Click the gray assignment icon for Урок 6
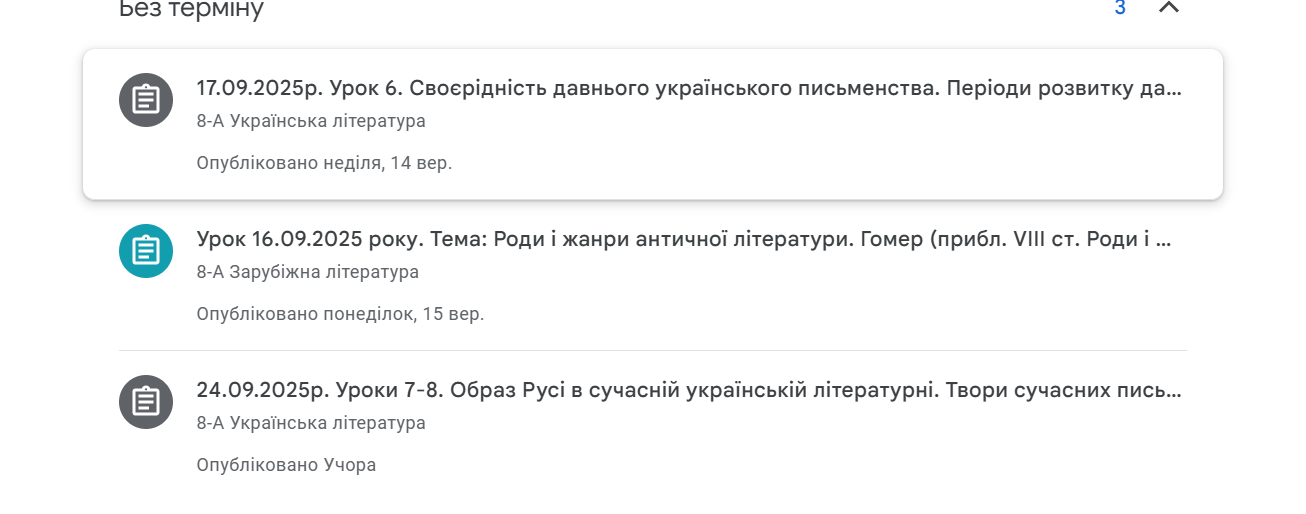 146,100
